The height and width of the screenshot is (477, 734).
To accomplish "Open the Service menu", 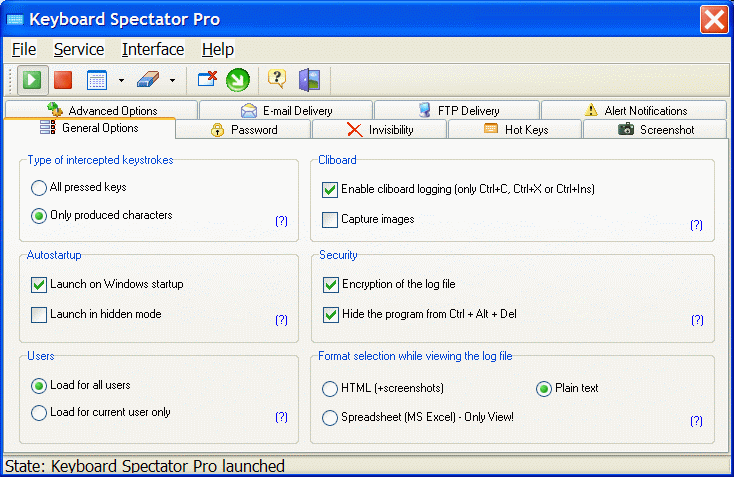I will (79, 49).
